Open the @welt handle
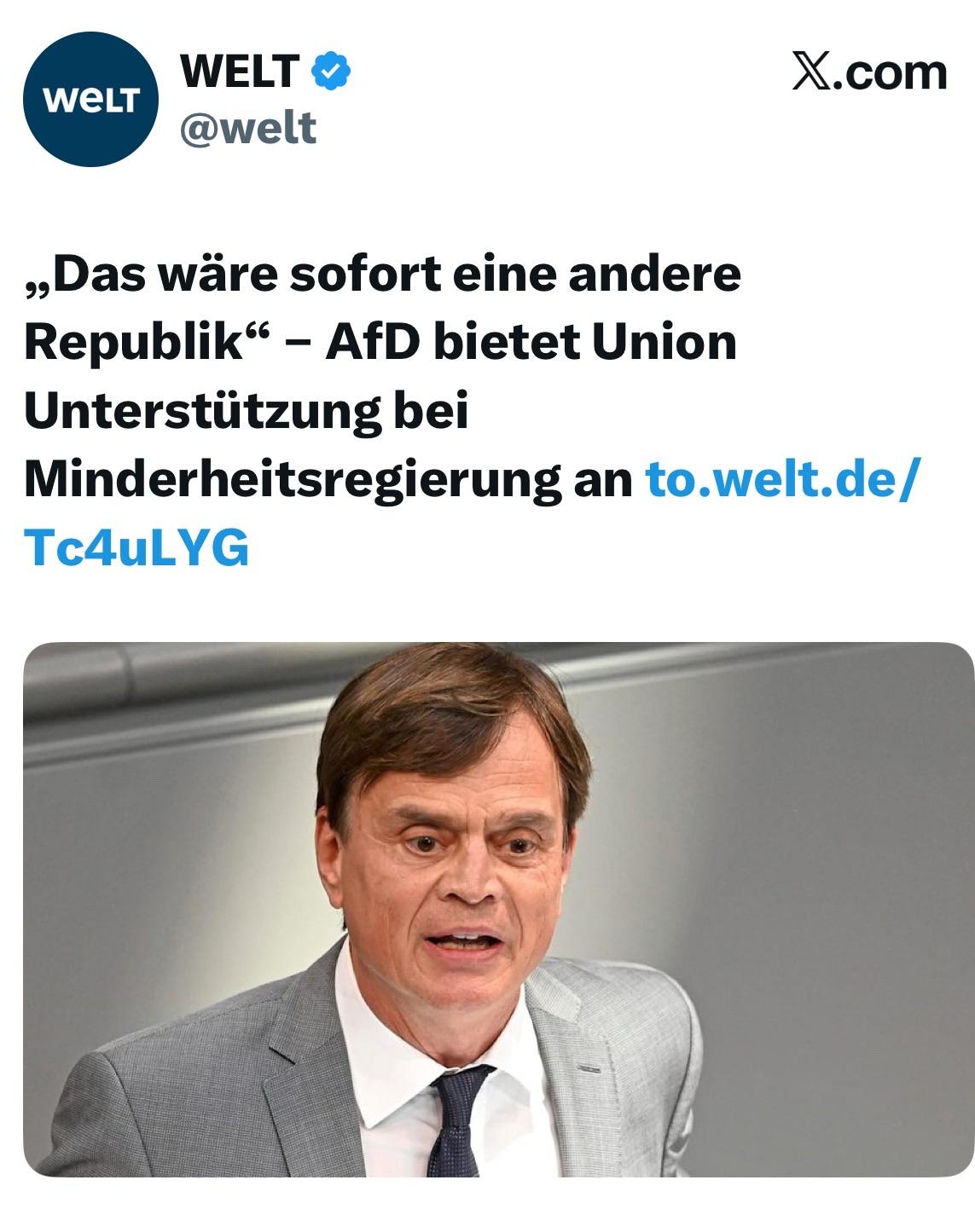Viewport: 975px width, 1232px height. 247,128
